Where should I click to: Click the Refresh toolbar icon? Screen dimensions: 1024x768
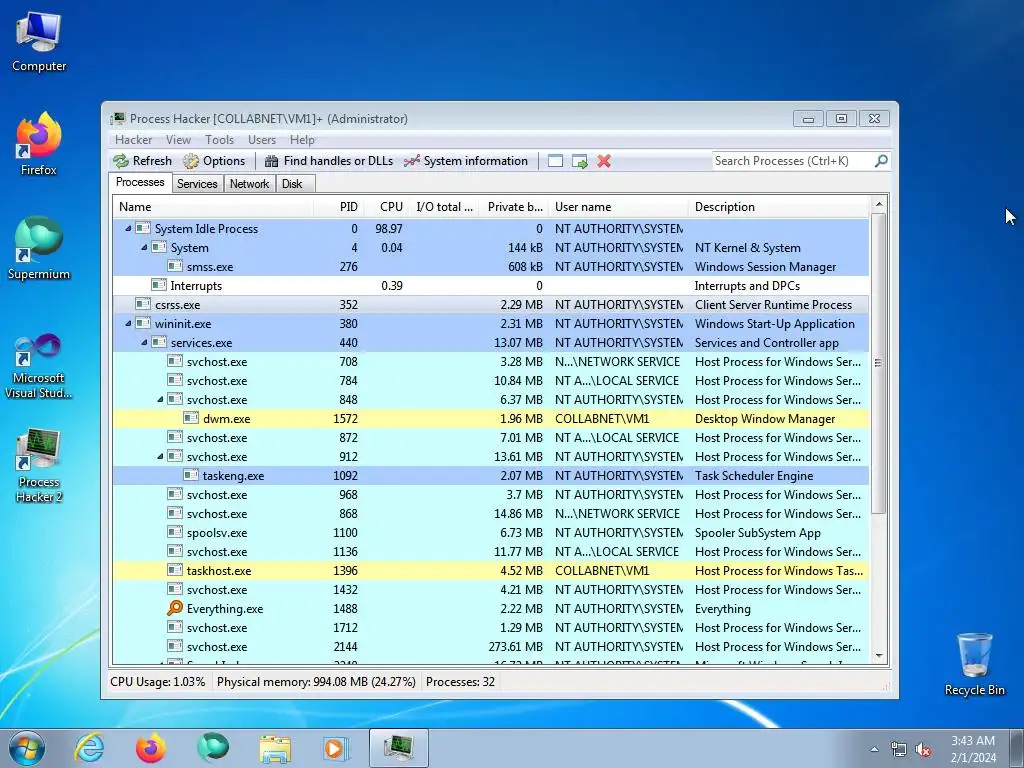pos(121,161)
